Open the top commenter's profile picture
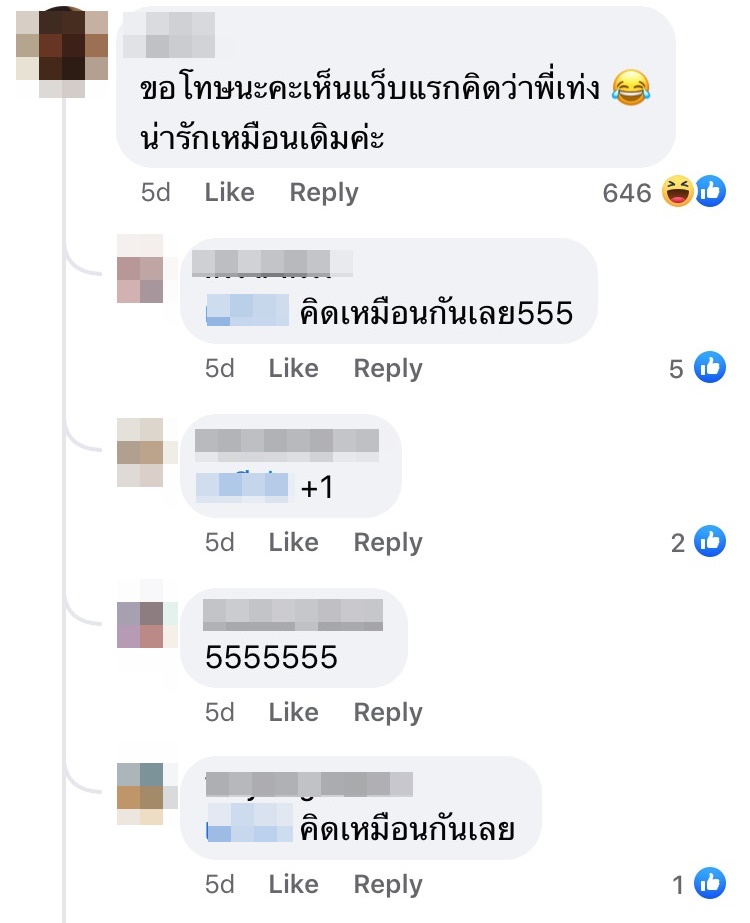 pyautogui.click(x=62, y=52)
